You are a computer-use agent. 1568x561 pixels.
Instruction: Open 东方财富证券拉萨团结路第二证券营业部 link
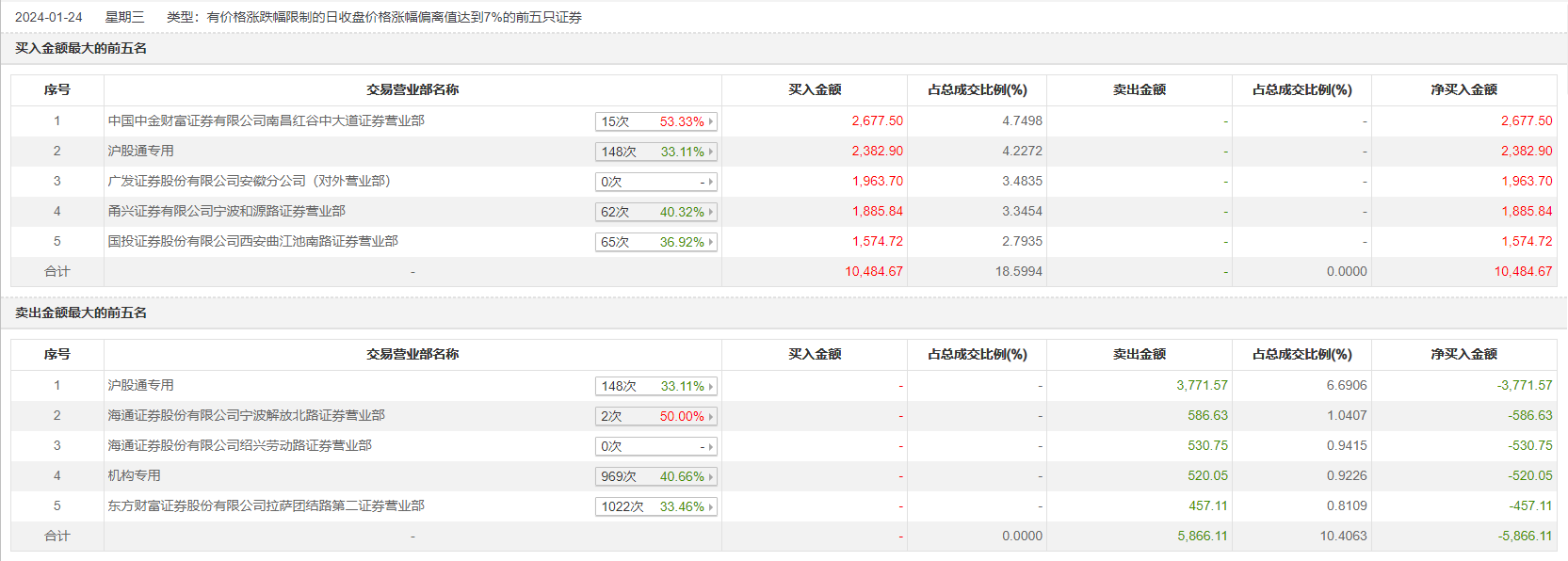pos(266,505)
